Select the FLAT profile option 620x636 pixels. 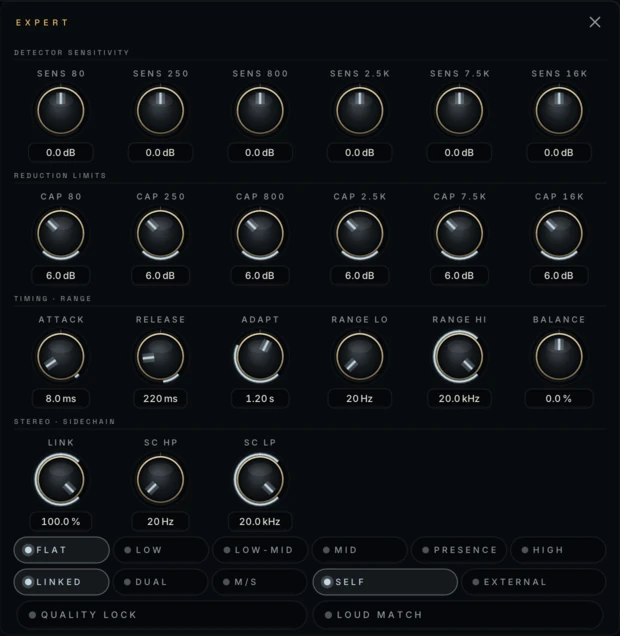coord(62,550)
